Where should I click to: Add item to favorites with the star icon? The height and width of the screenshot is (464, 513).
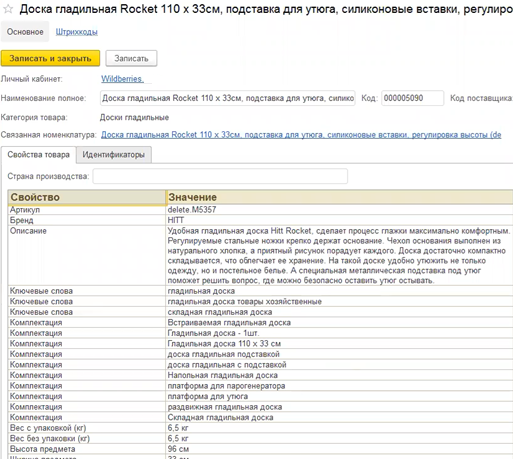[x=8, y=9]
